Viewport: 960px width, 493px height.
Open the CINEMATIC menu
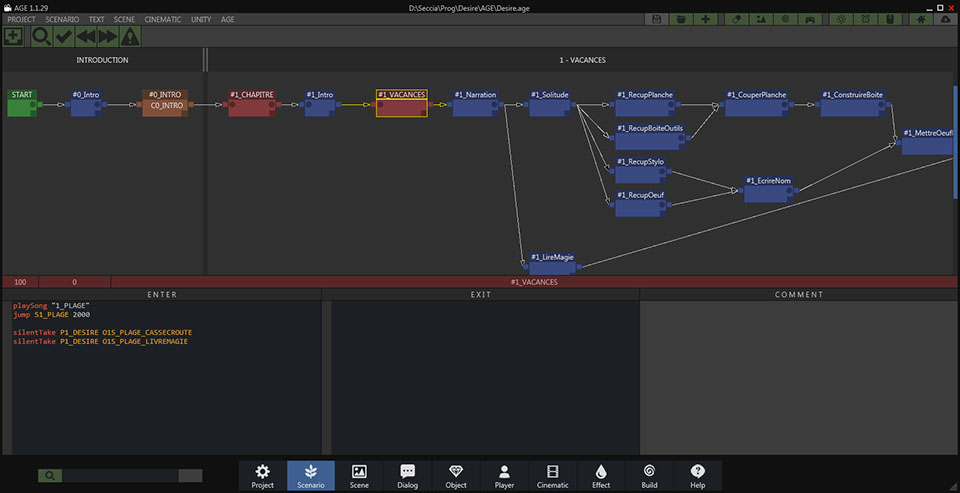pyautogui.click(x=163, y=19)
